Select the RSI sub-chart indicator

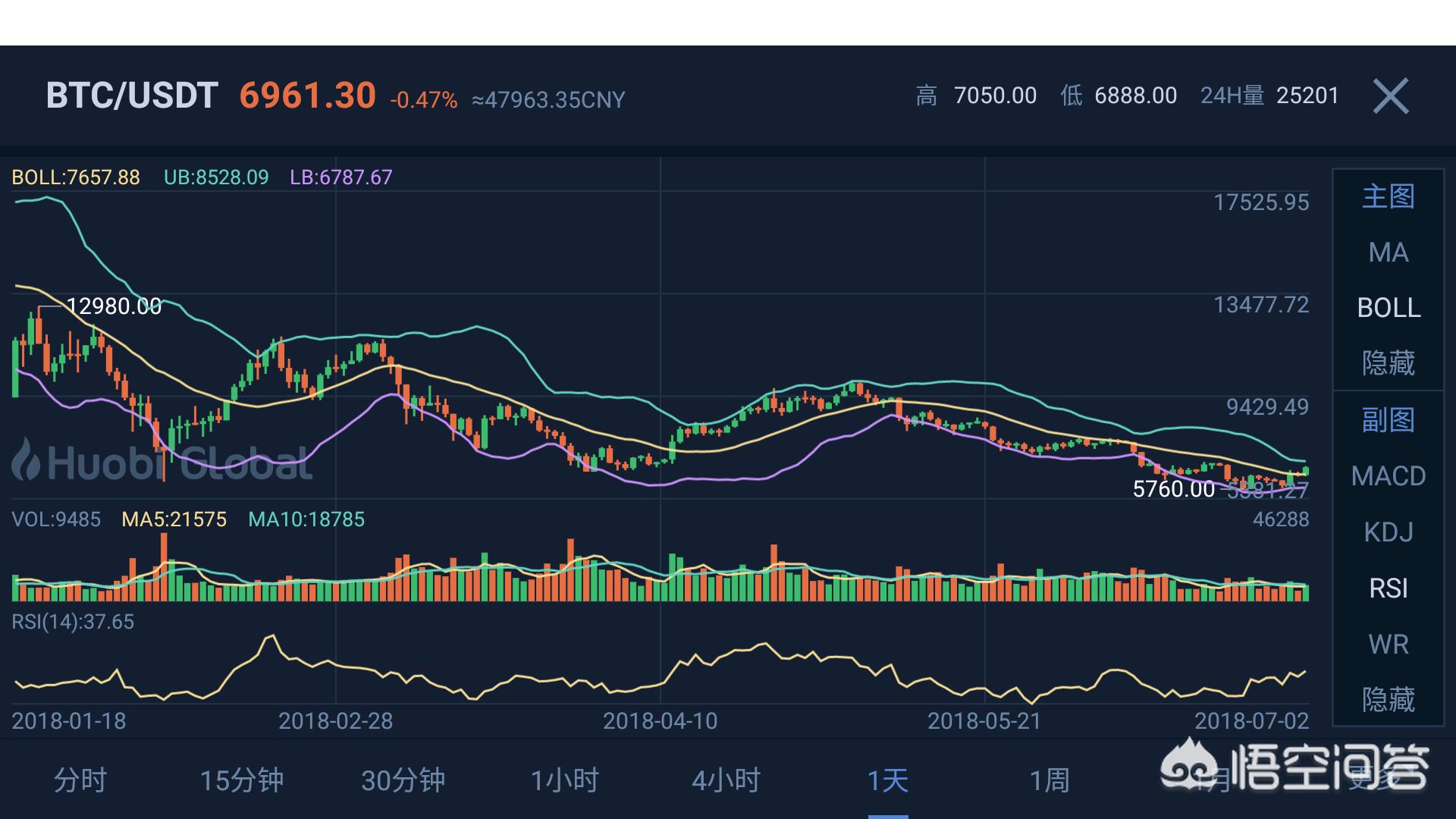(x=1389, y=588)
